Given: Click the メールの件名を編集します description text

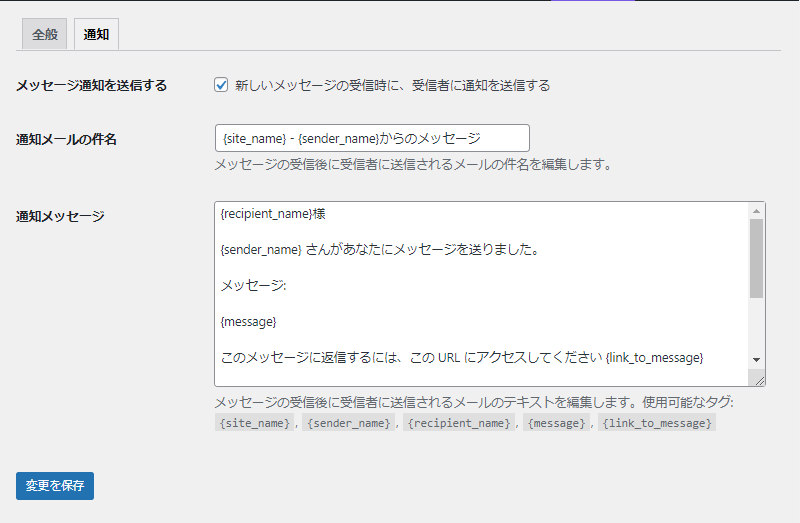Looking at the screenshot, I should click(413, 165).
